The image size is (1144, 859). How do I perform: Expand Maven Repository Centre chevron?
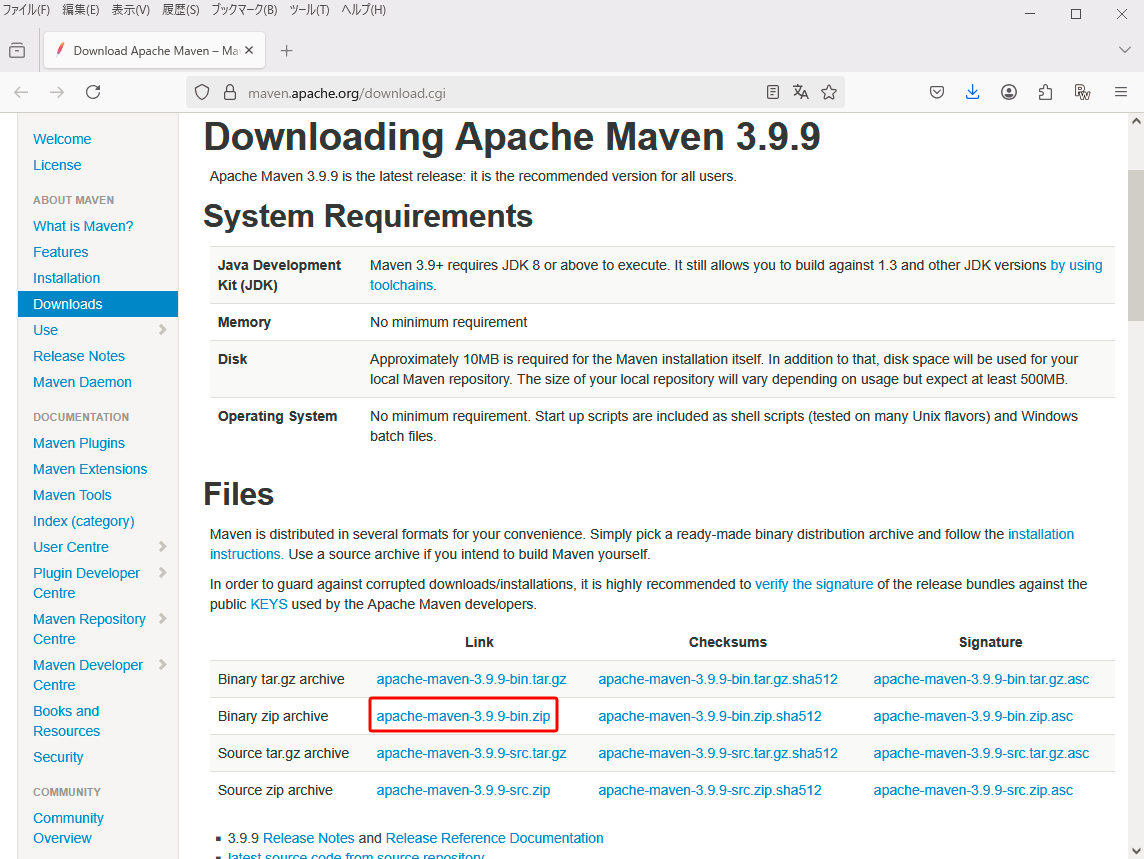(x=163, y=619)
